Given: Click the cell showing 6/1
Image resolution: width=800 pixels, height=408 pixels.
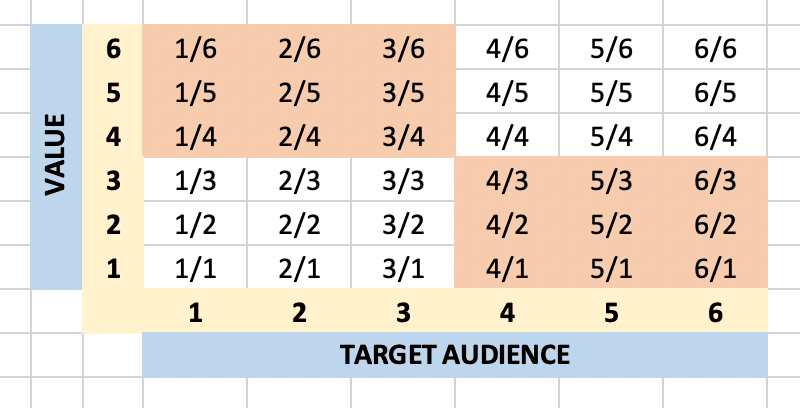Looking at the screenshot, I should pyautogui.click(x=715, y=267).
